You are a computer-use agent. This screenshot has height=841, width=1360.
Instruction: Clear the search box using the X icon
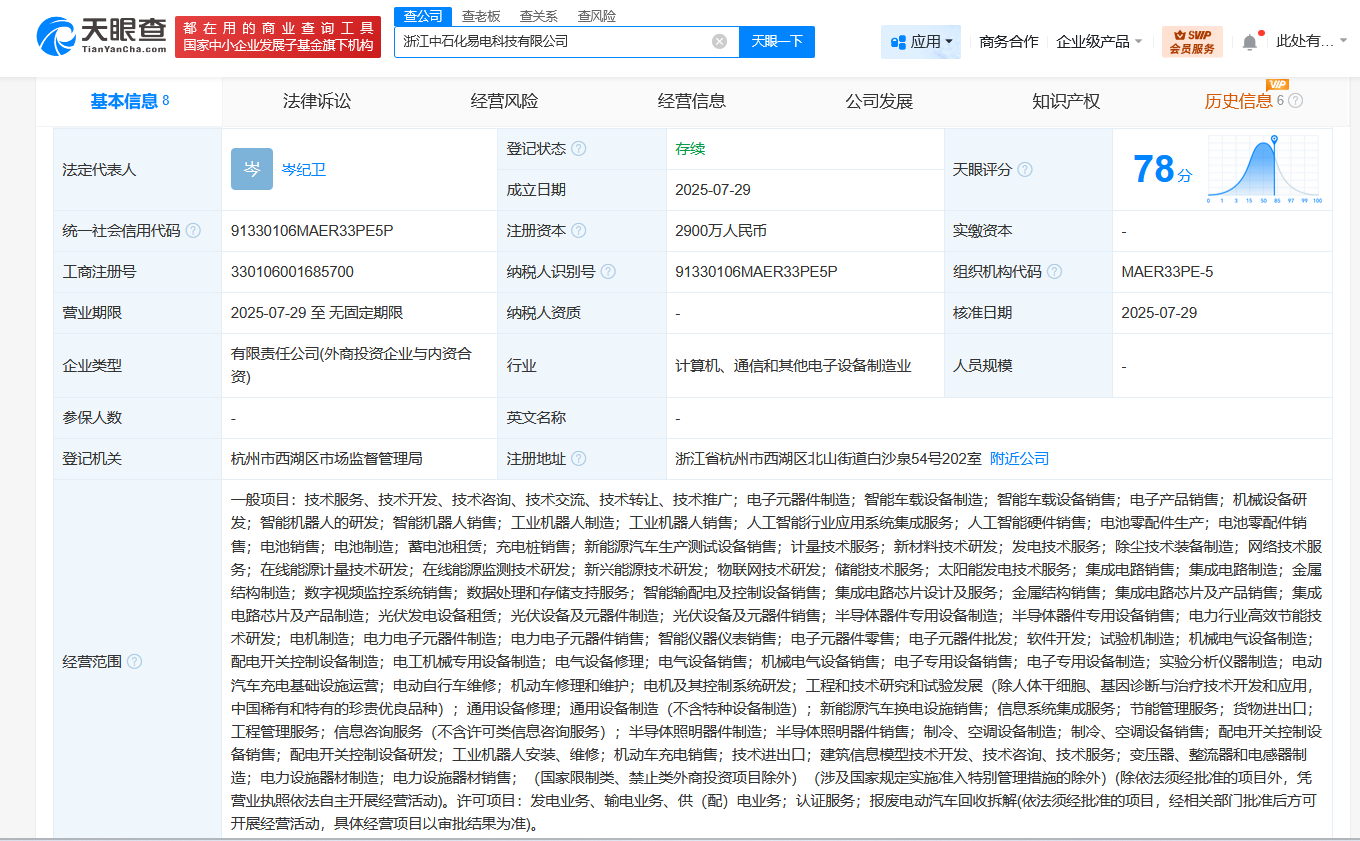point(718,41)
